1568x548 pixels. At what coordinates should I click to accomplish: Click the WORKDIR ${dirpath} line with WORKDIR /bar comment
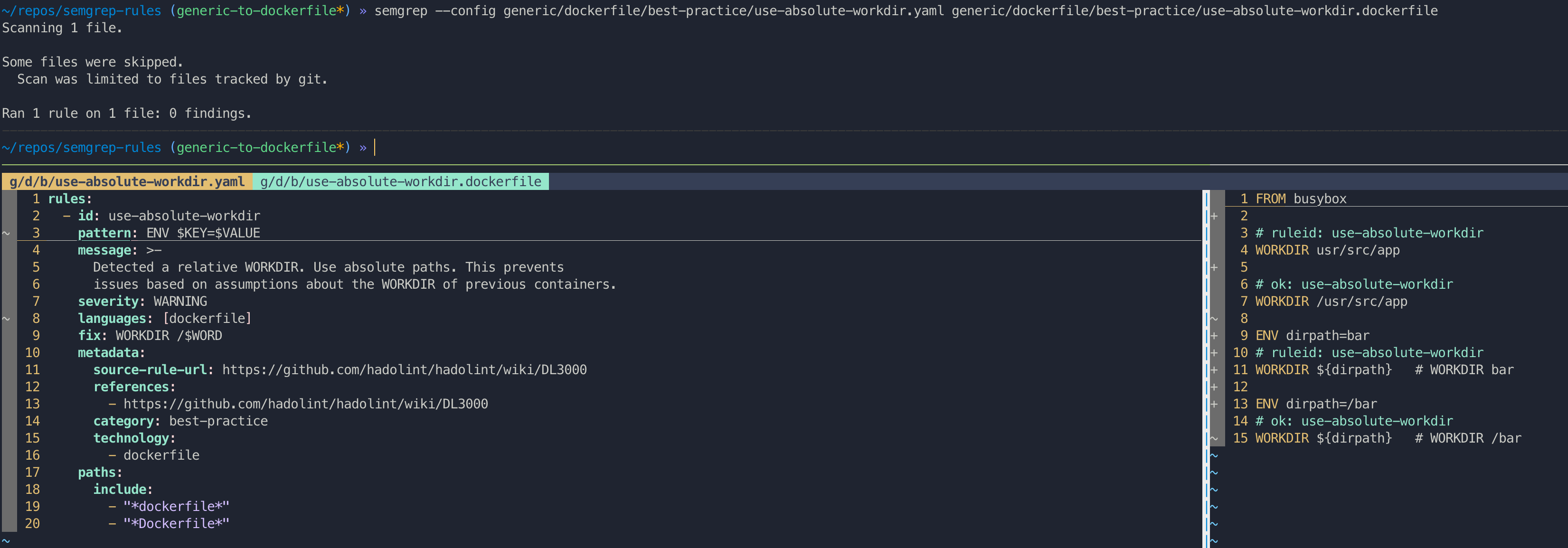(x=1388, y=438)
